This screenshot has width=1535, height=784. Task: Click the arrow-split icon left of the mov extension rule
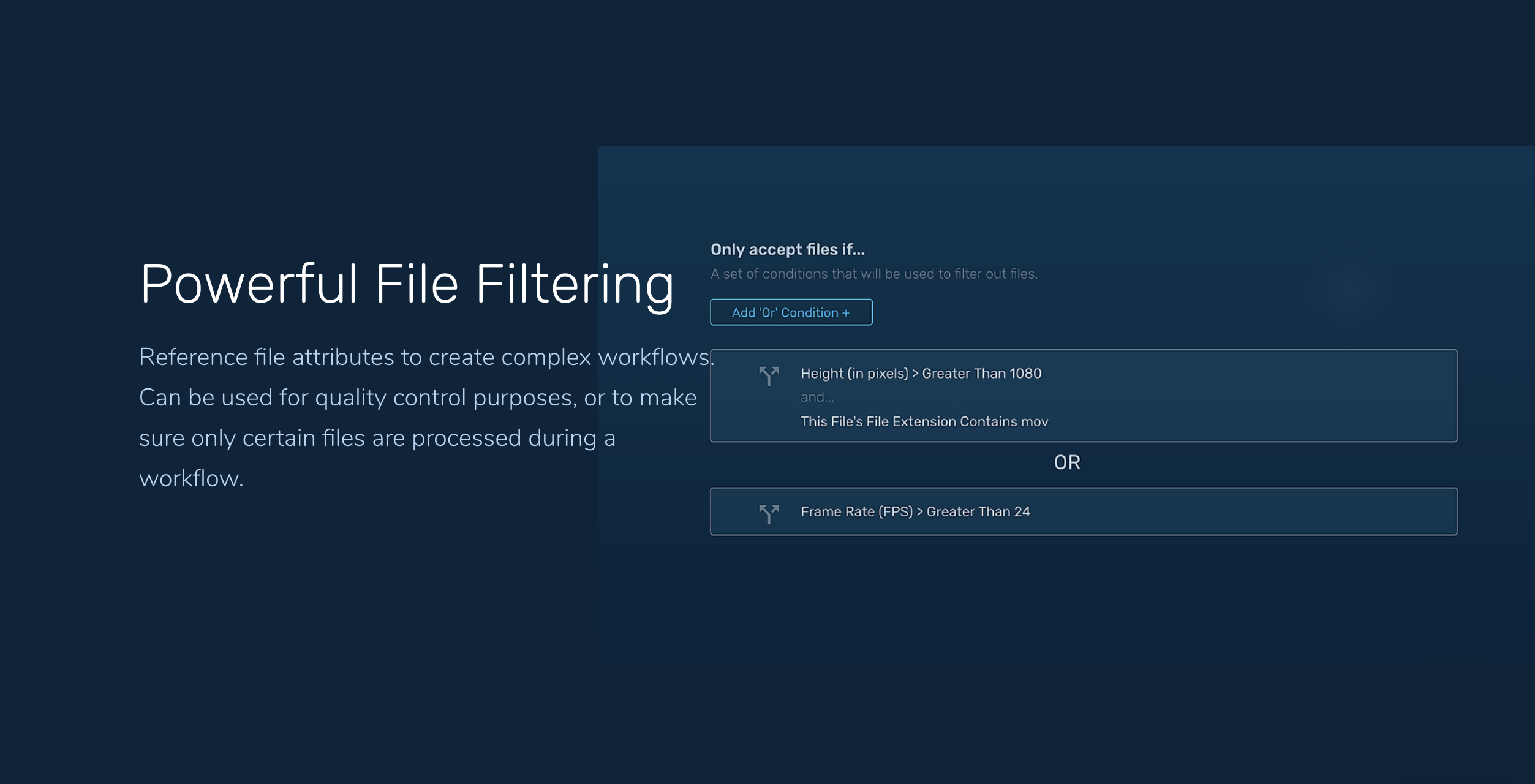coord(769,375)
